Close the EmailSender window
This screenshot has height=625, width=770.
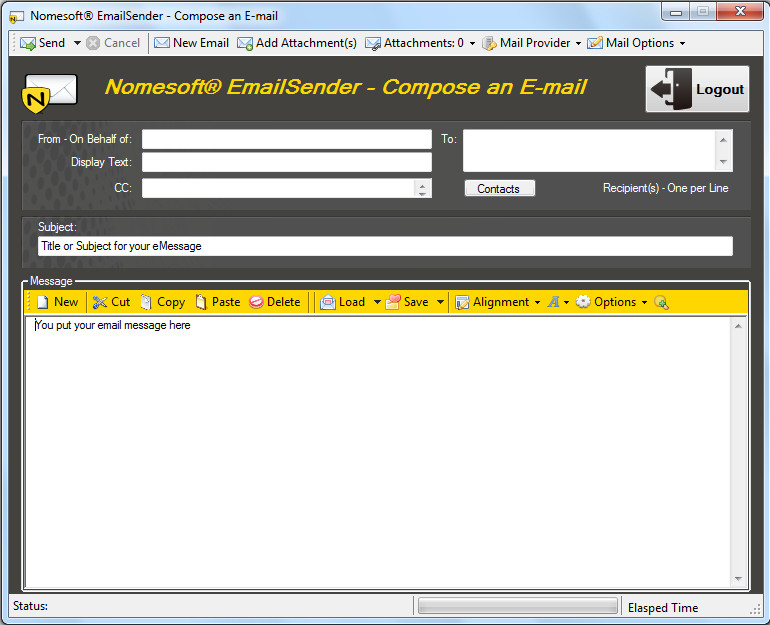(740, 11)
